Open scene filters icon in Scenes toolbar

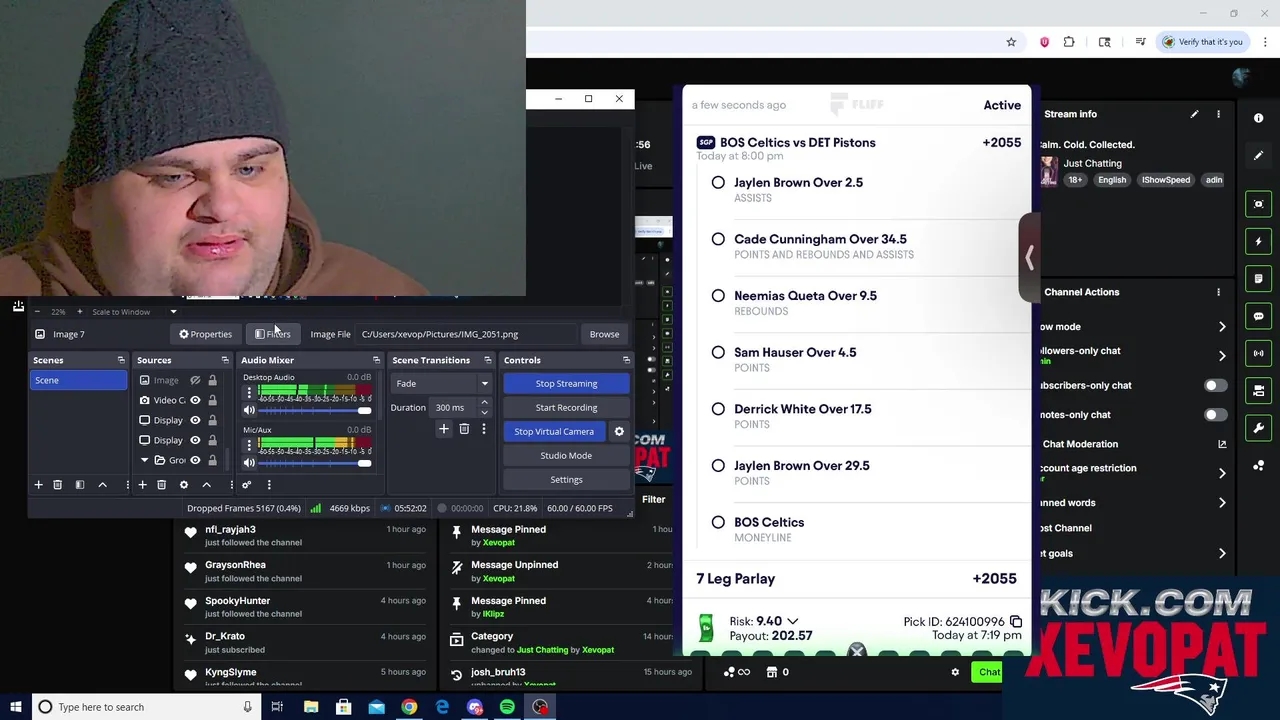point(79,485)
